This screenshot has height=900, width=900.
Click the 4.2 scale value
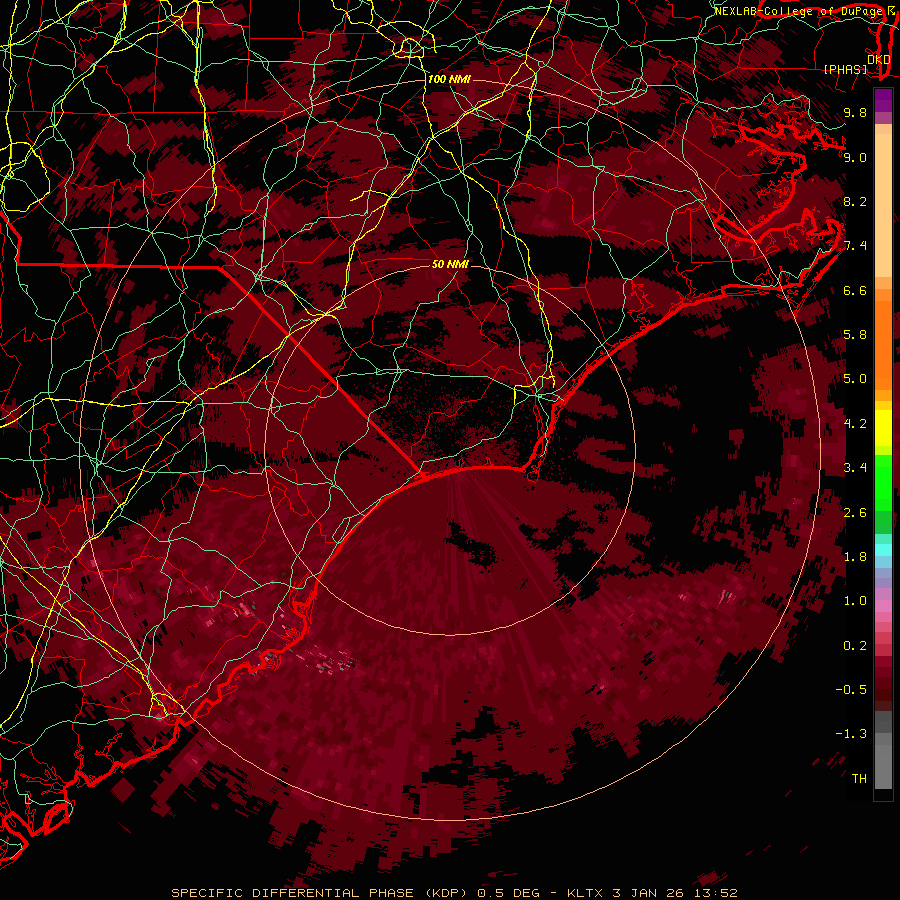tap(855, 424)
